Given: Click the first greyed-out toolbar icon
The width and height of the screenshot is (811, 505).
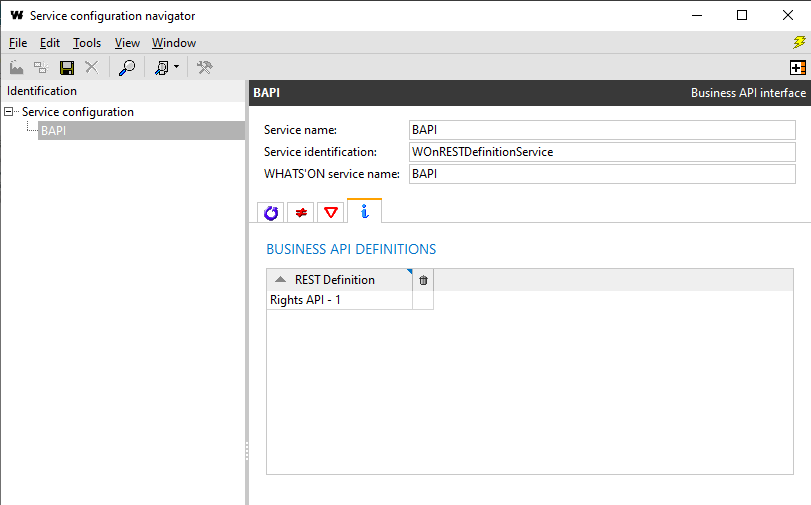Looking at the screenshot, I should [x=16, y=67].
